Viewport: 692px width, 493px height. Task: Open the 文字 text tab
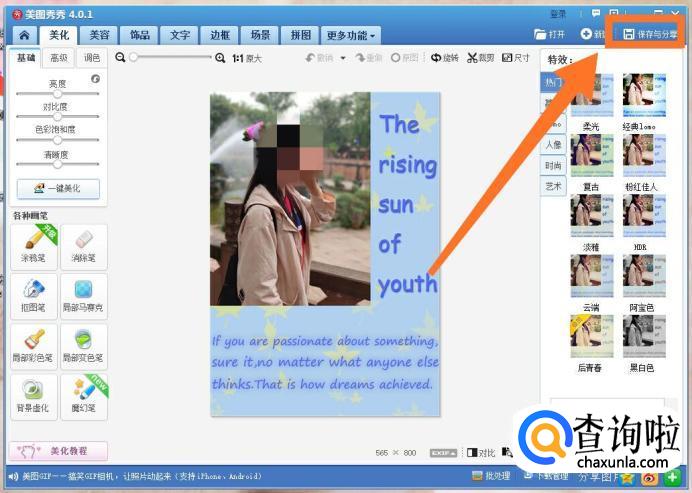click(x=180, y=35)
